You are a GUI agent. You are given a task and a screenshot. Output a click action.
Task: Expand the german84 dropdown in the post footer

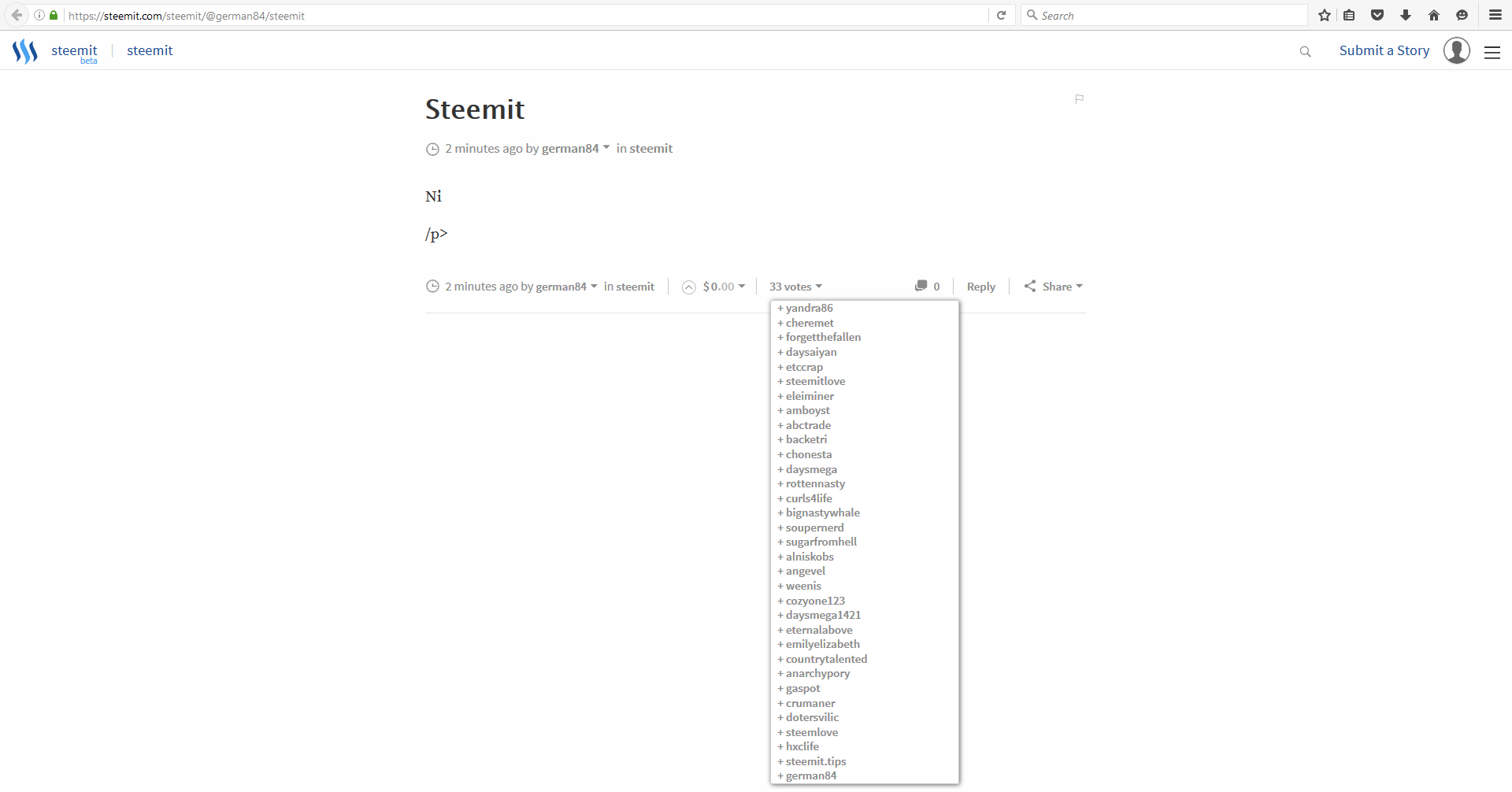(x=566, y=287)
